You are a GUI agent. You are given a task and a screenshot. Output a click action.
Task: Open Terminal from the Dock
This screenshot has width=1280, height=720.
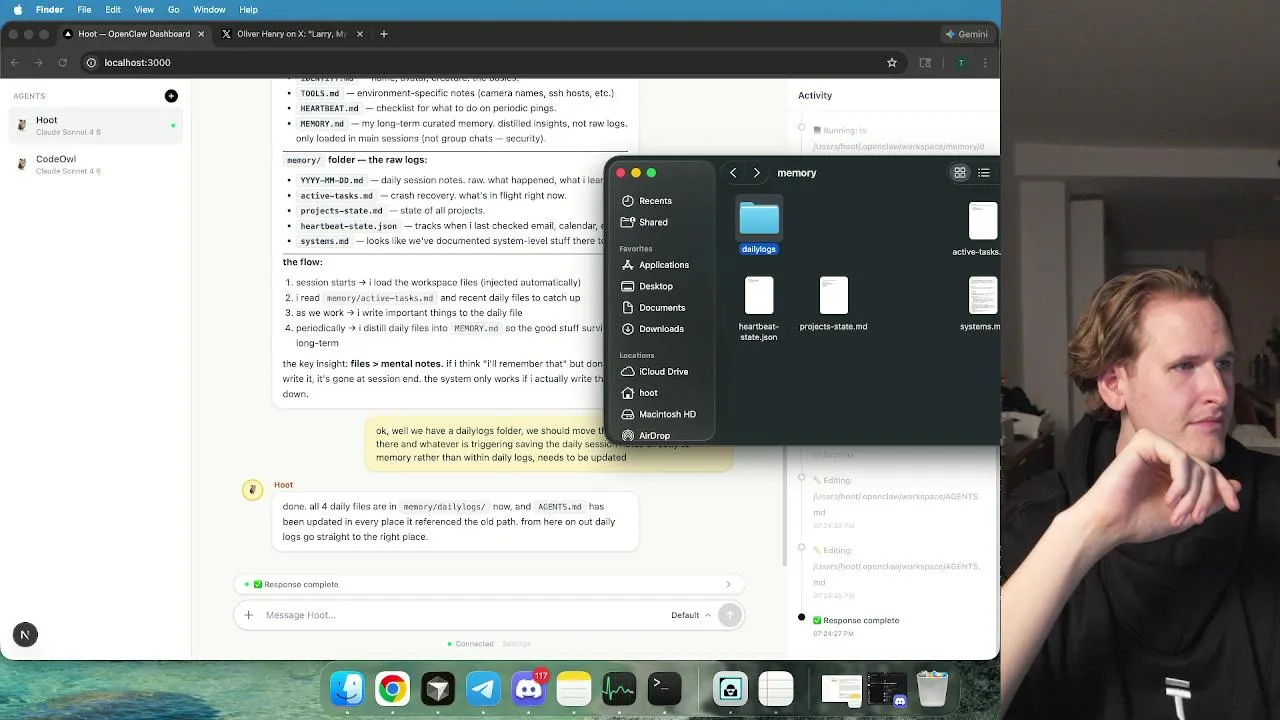click(x=664, y=689)
